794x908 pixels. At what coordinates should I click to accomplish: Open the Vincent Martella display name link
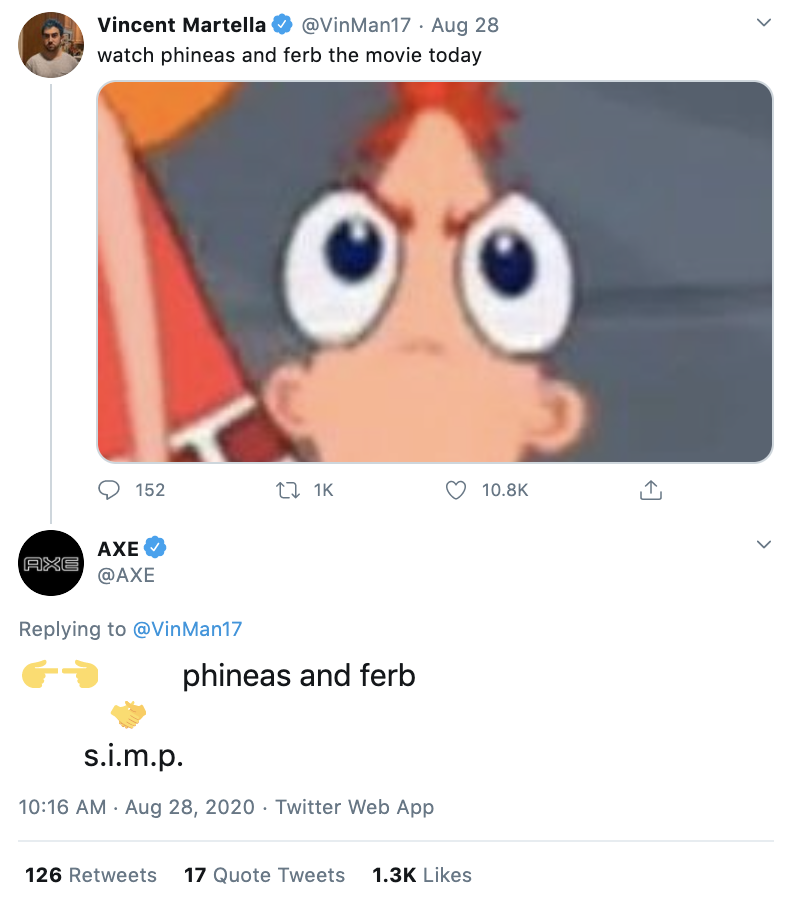tap(182, 25)
